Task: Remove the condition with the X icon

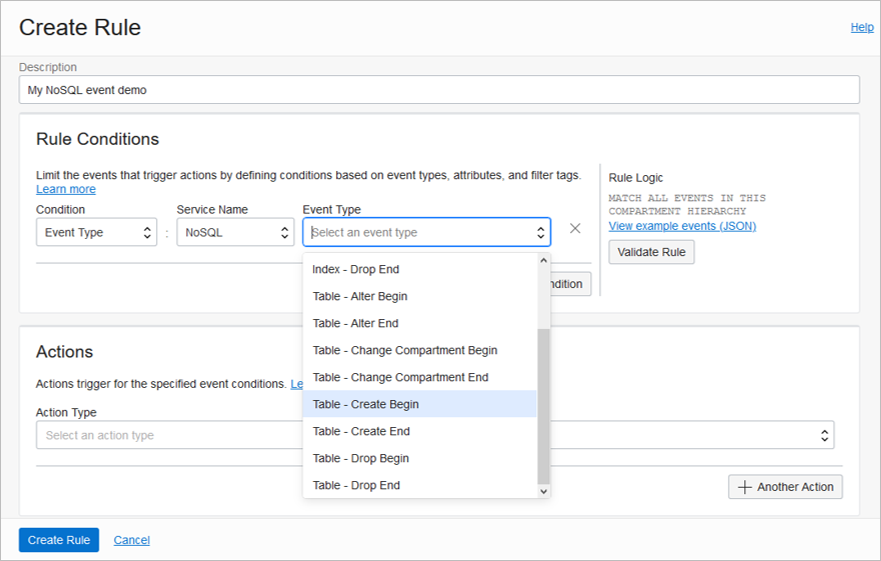Action: 575,229
